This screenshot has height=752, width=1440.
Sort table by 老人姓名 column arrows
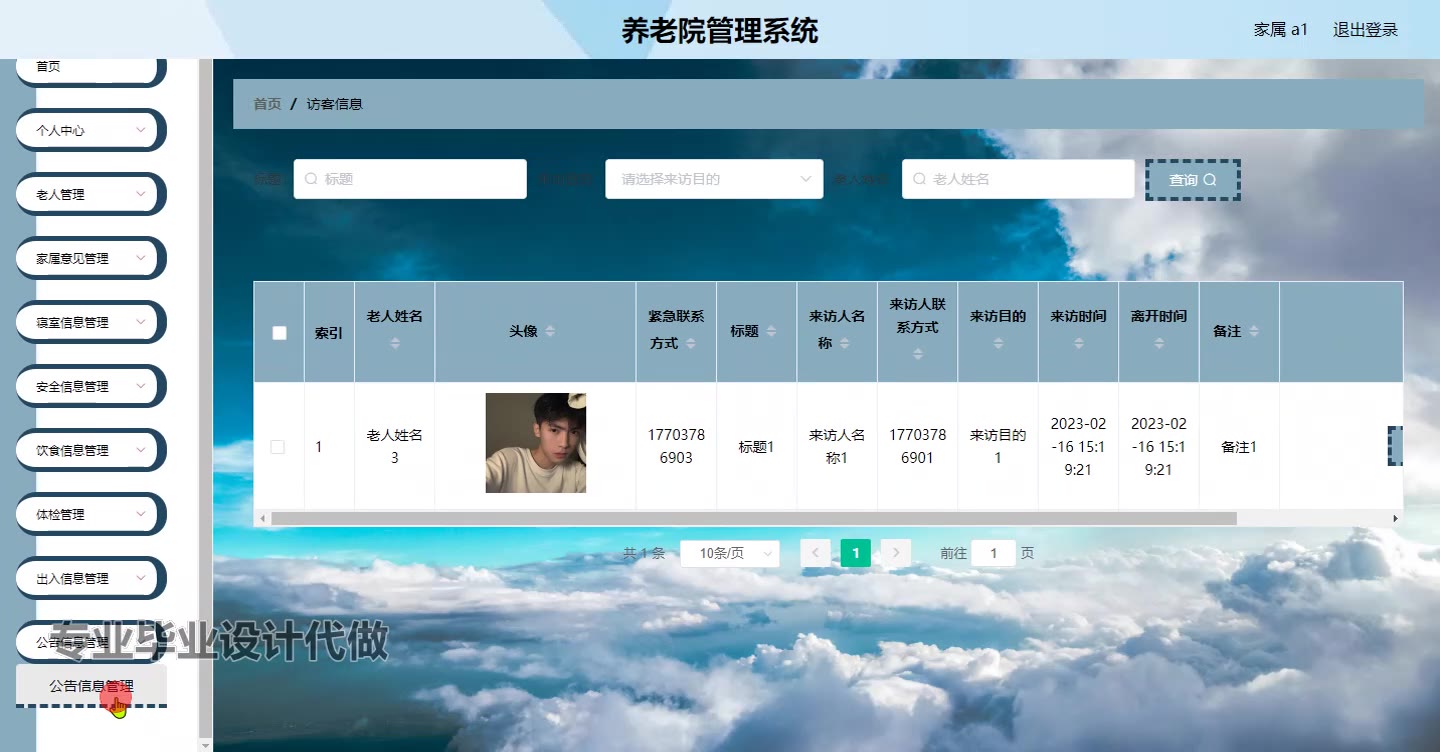(x=394, y=343)
